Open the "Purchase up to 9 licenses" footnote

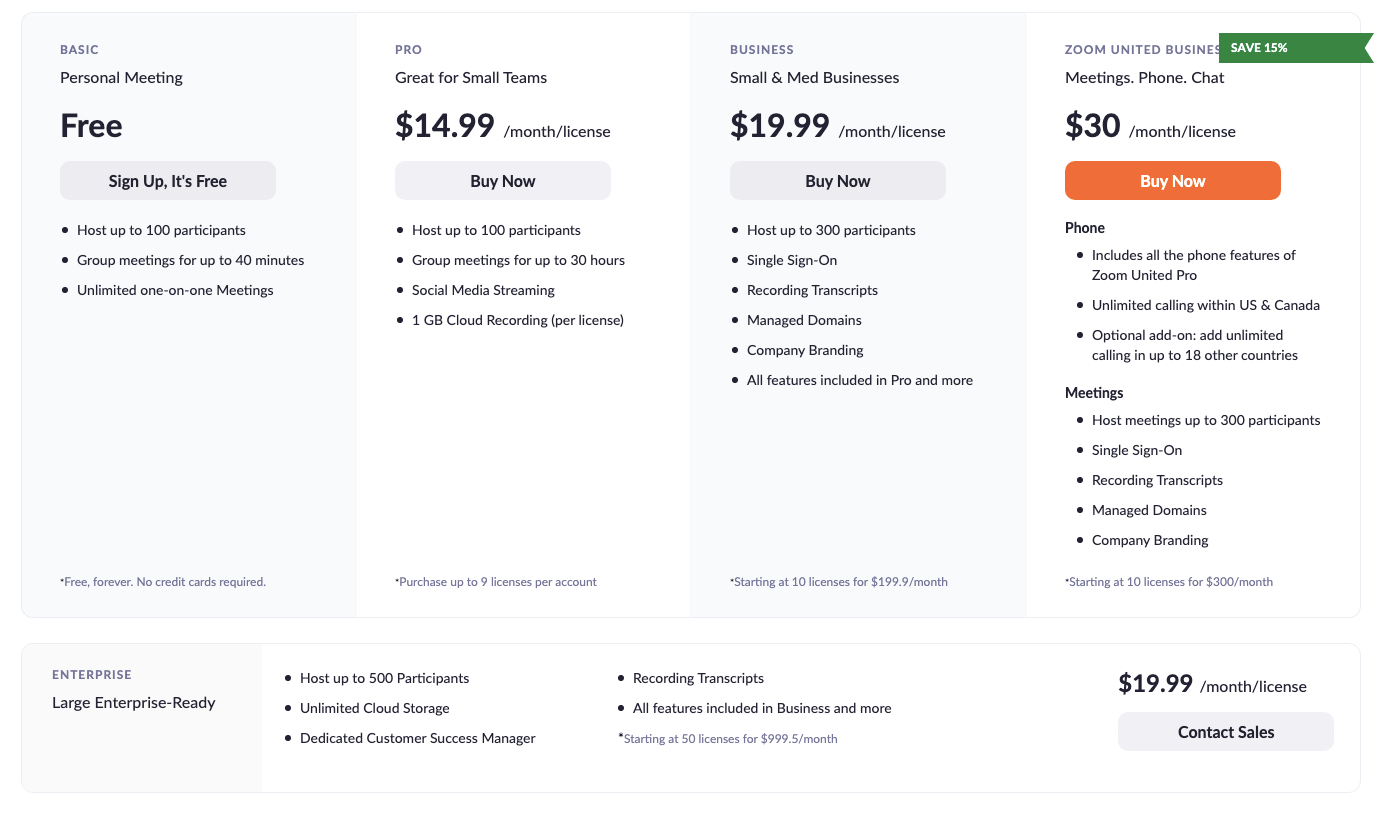point(496,582)
